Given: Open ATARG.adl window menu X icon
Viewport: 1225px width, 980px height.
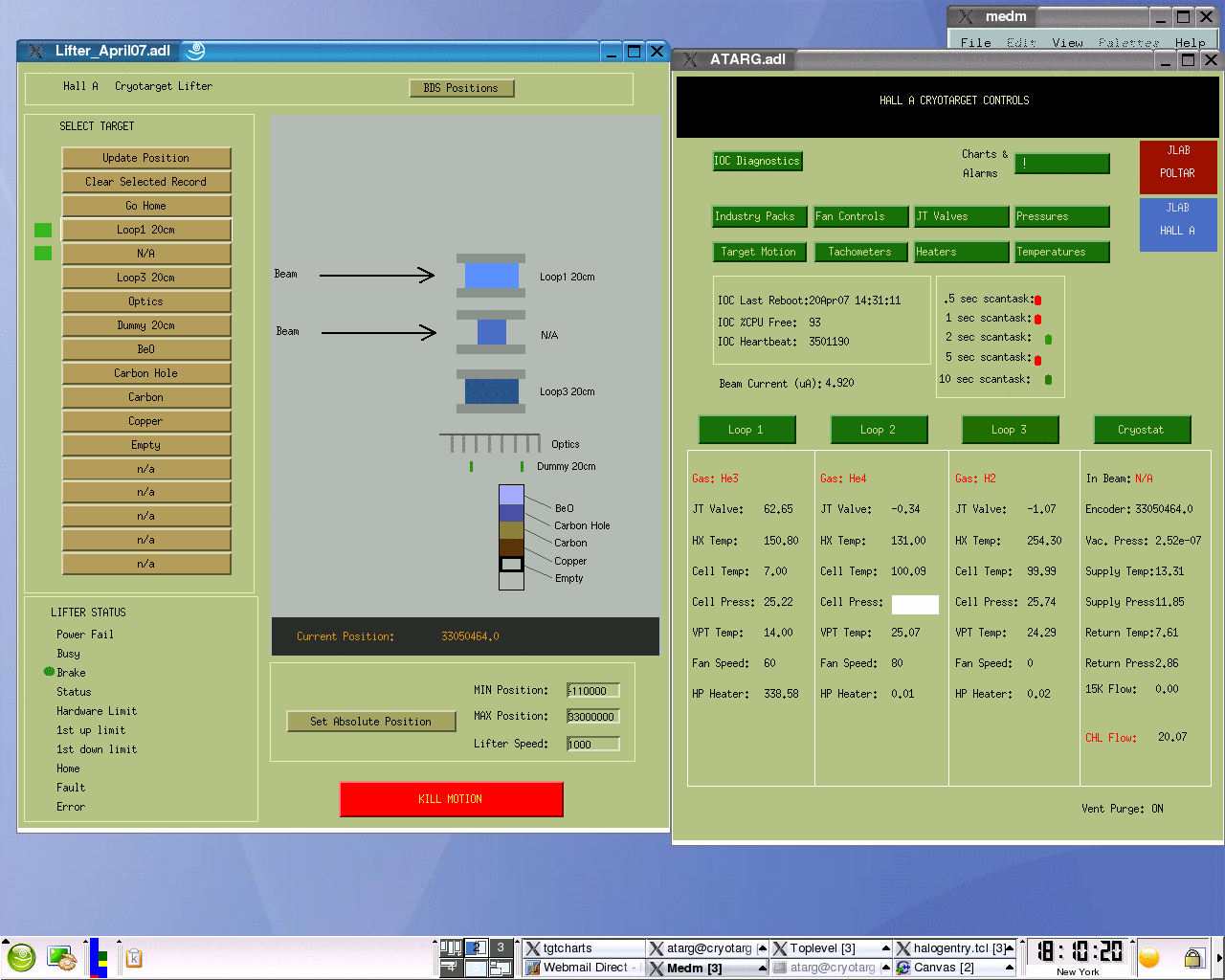Looking at the screenshot, I should click(690, 59).
